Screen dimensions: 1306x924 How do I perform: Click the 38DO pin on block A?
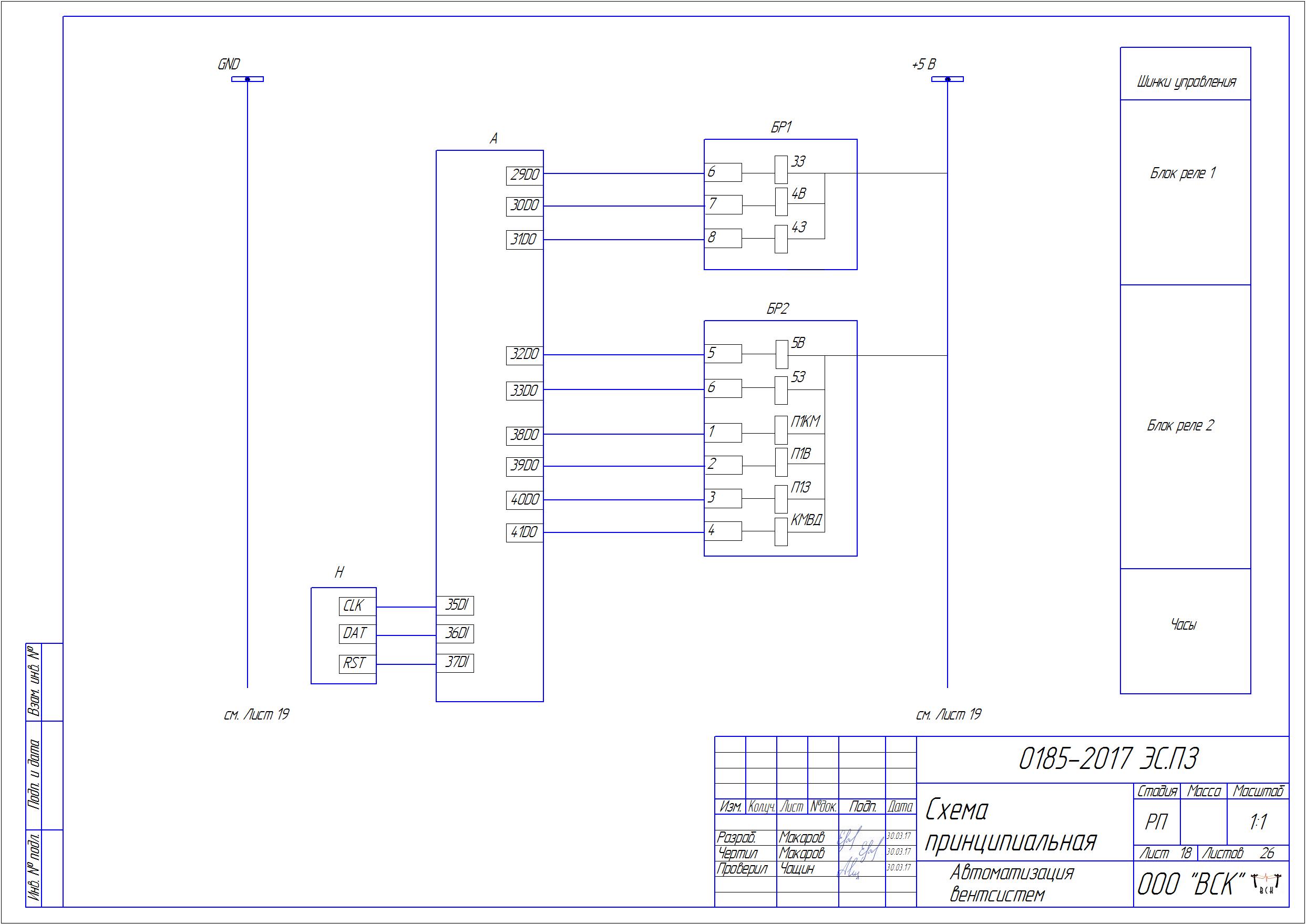pos(525,436)
